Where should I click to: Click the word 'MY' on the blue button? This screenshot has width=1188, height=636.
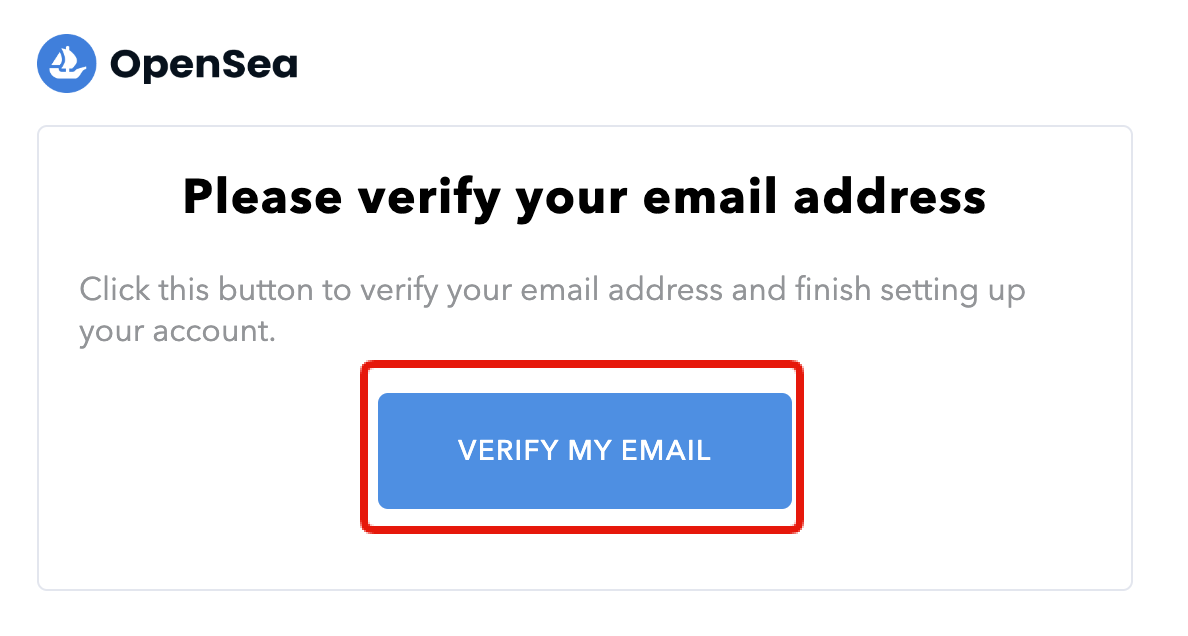click(x=589, y=450)
